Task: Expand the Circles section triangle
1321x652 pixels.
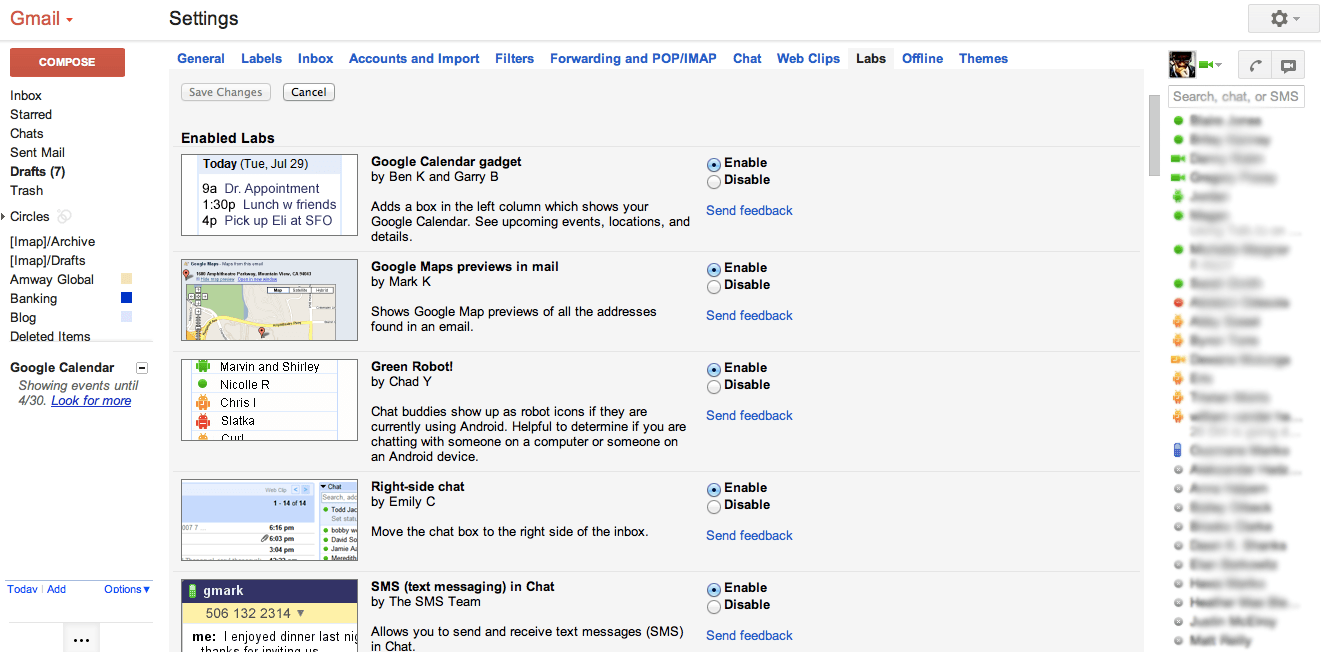Action: point(4,216)
